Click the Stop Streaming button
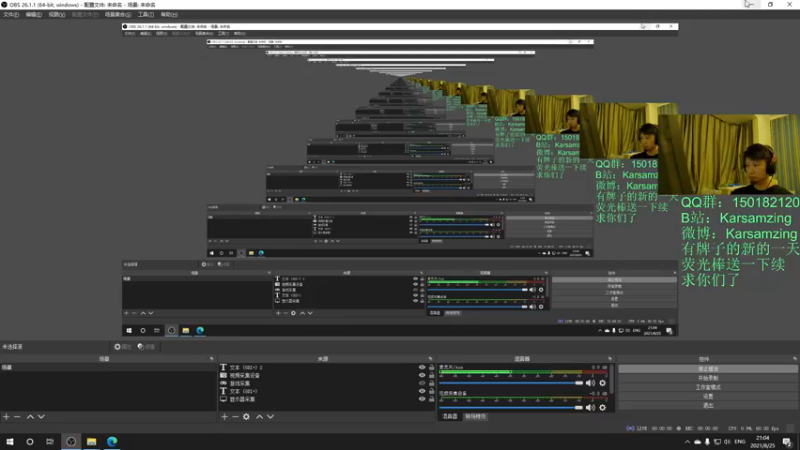 point(708,369)
